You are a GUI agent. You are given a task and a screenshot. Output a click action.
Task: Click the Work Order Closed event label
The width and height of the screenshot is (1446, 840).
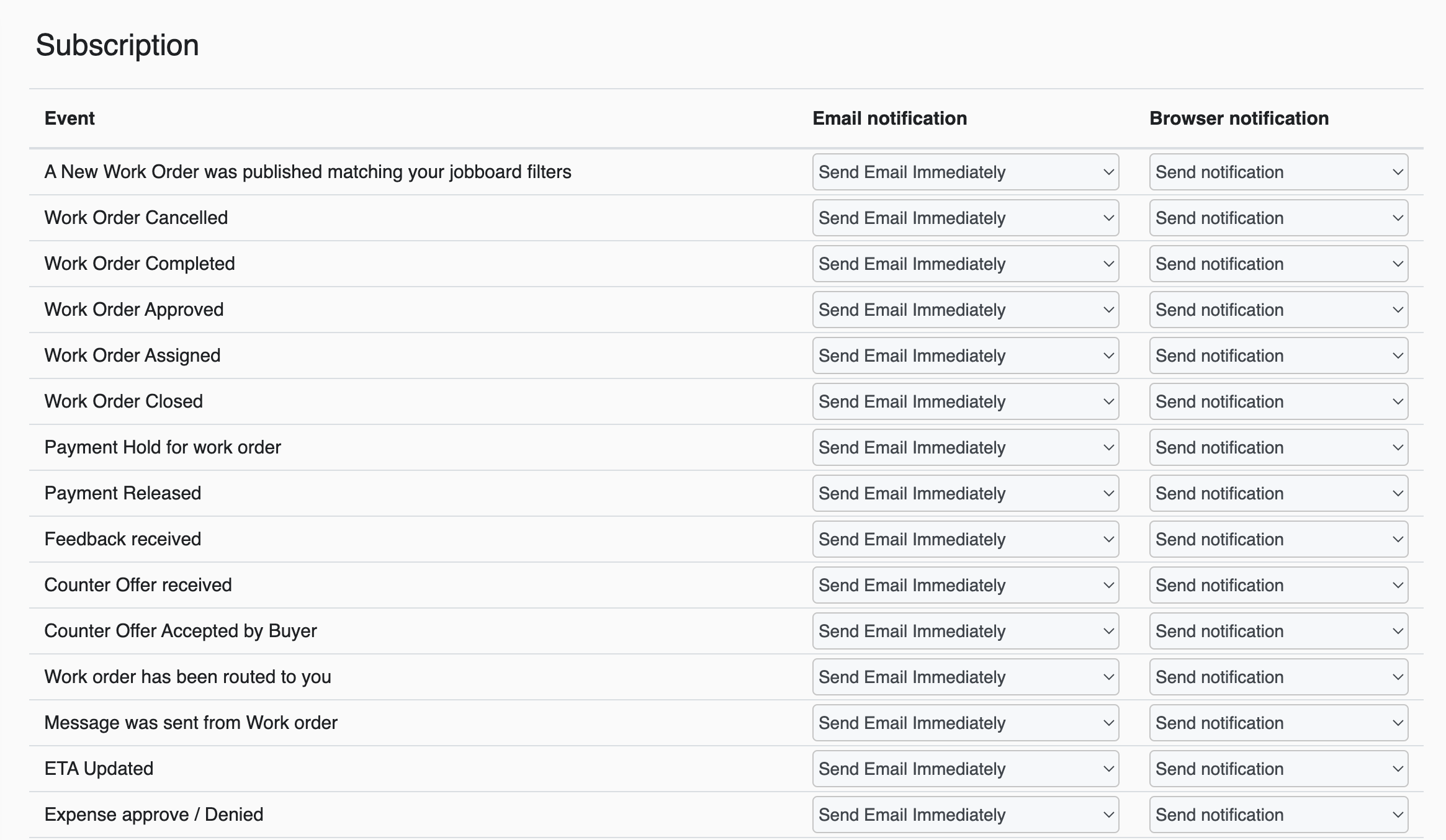coord(123,401)
